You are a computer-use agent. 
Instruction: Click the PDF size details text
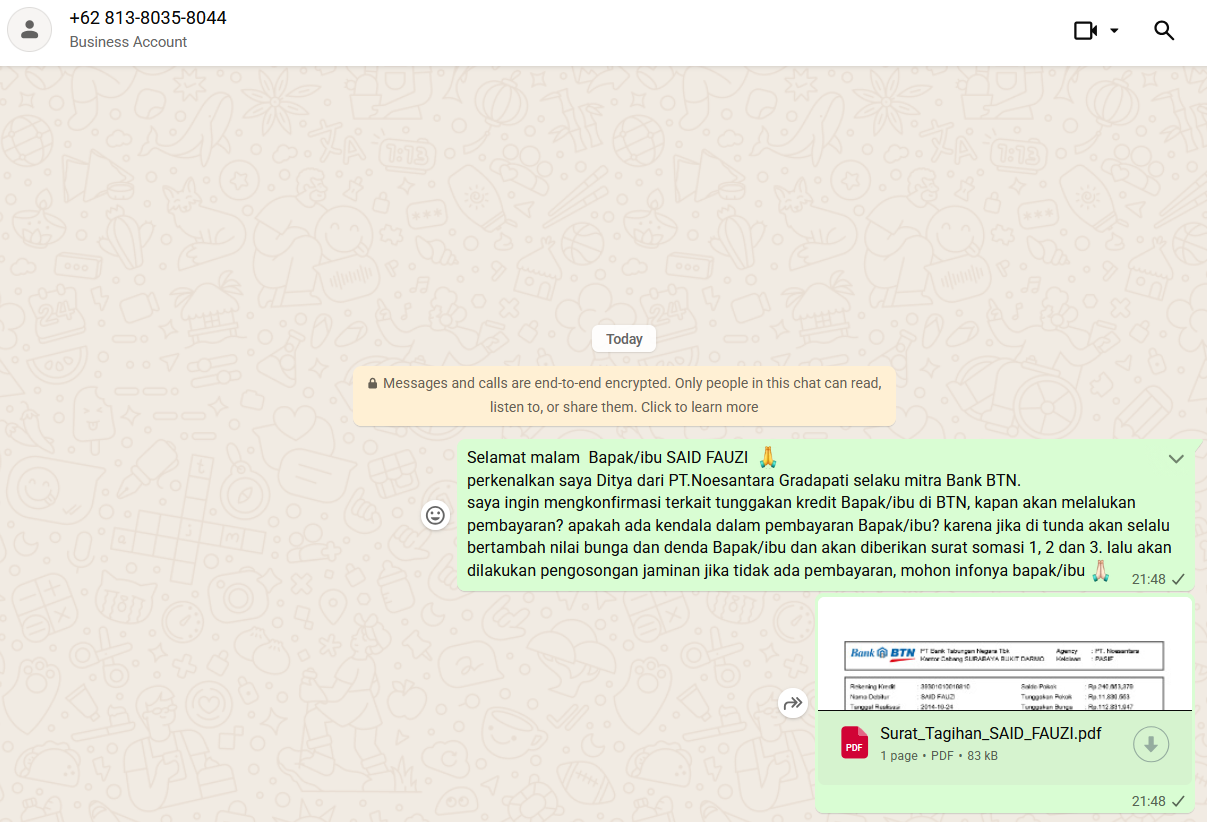pyautogui.click(x=939, y=756)
